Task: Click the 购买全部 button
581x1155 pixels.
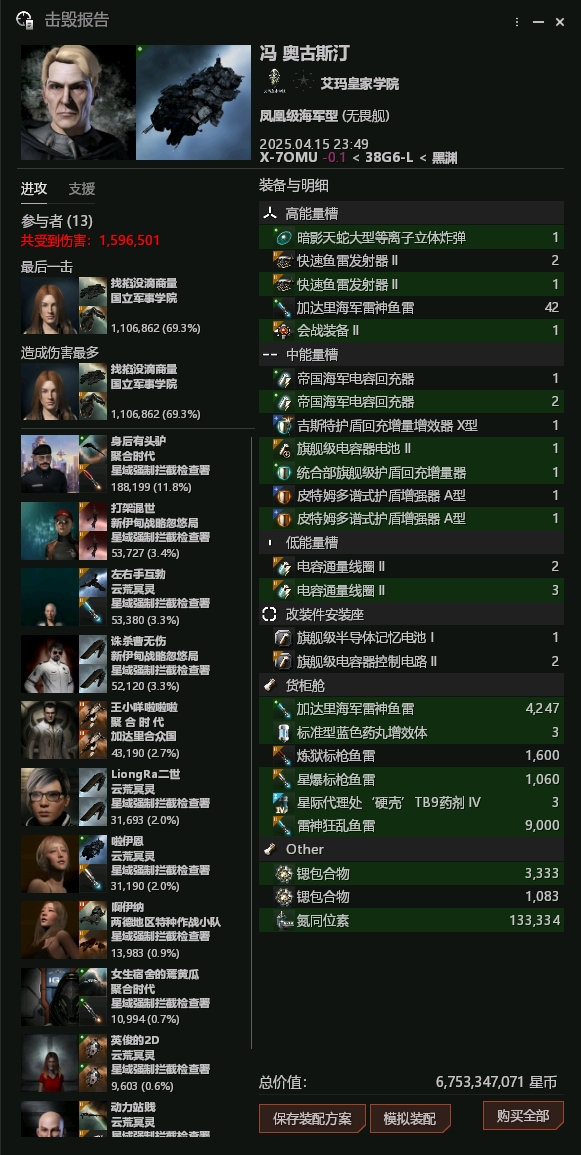Action: (x=524, y=1115)
